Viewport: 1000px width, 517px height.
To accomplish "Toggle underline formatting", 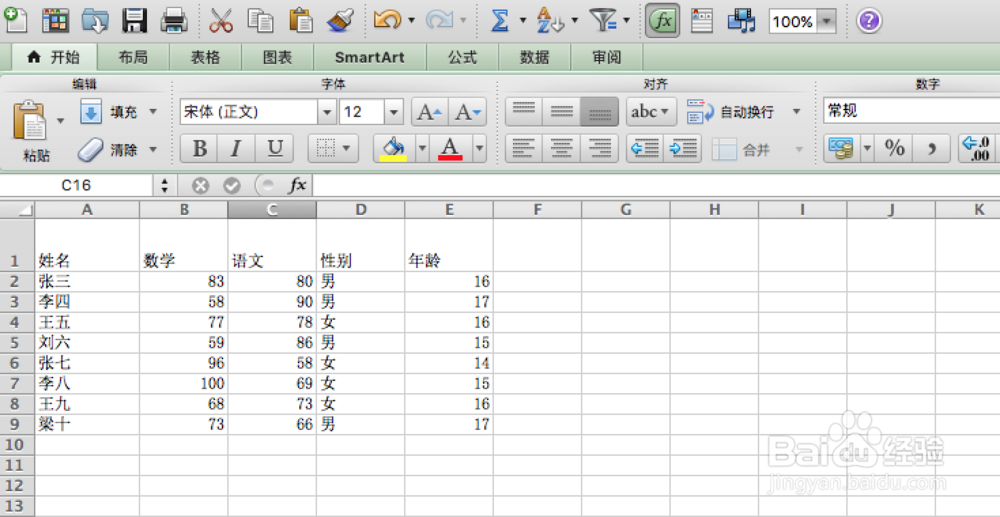I will coord(275,149).
